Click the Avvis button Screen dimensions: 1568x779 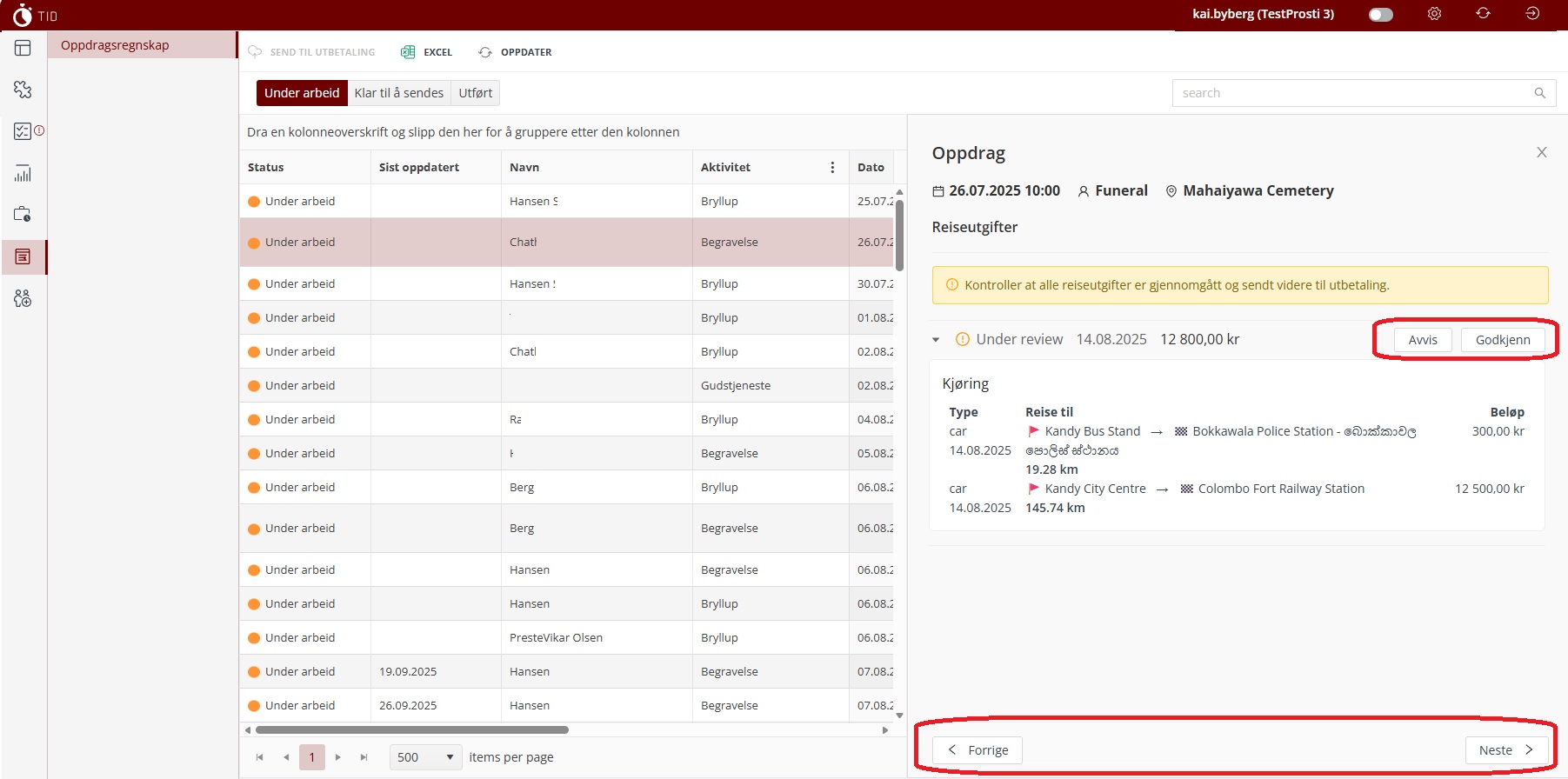tap(1422, 340)
